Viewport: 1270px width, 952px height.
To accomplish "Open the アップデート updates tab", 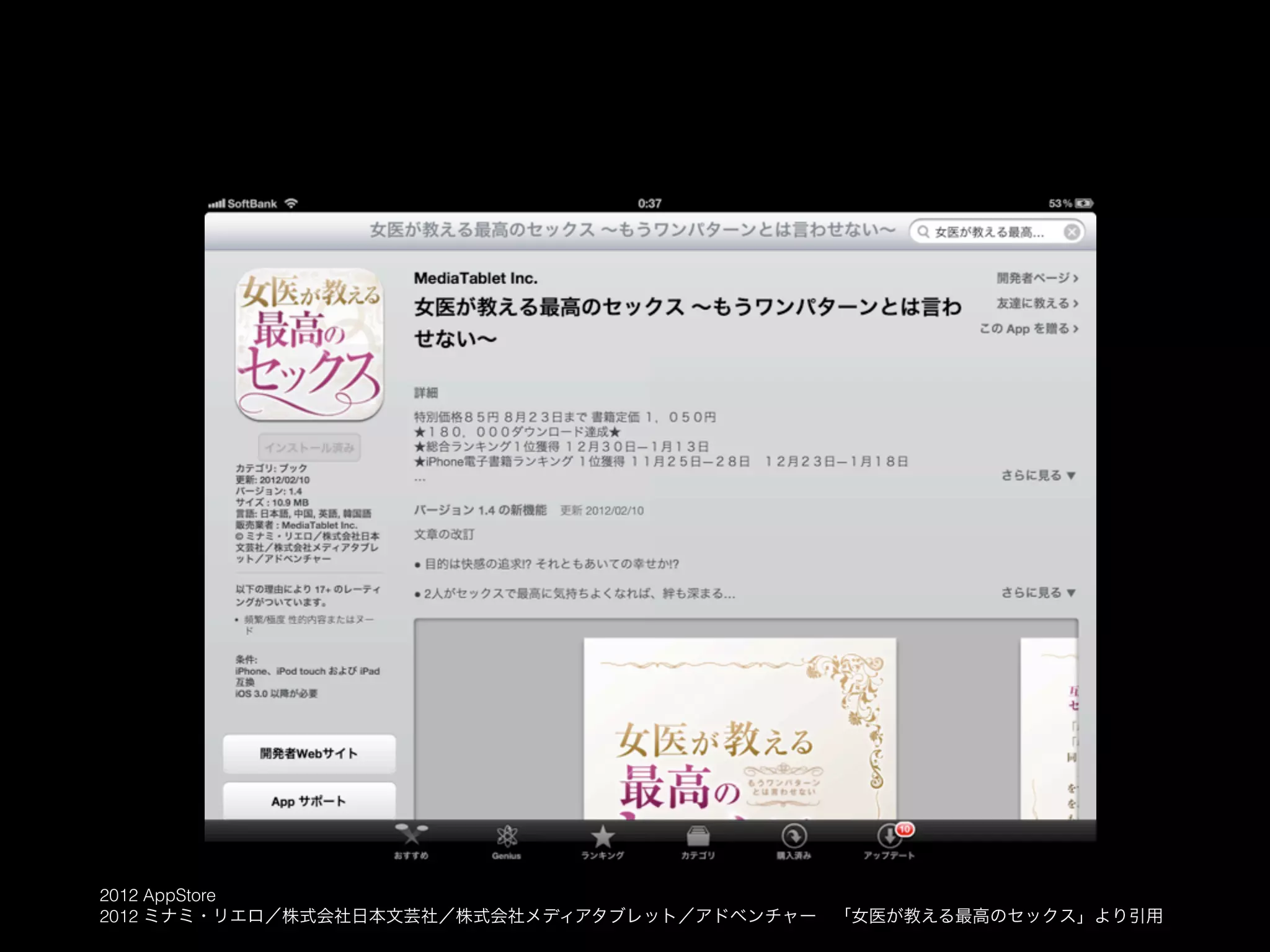I will (x=889, y=841).
